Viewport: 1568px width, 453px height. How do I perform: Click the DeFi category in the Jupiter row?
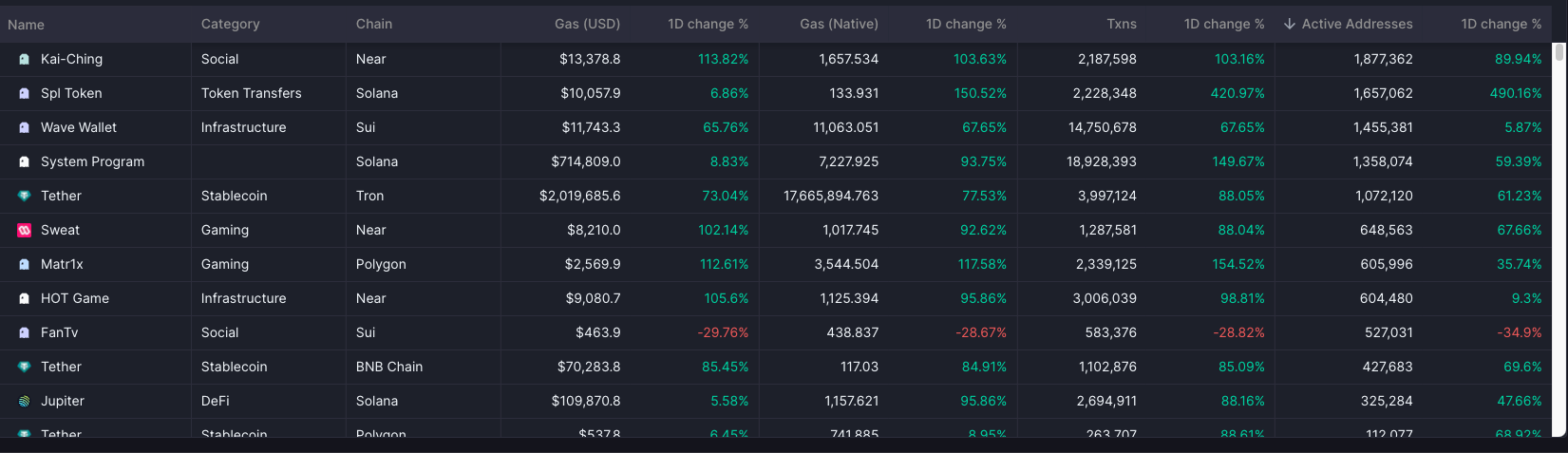(216, 401)
